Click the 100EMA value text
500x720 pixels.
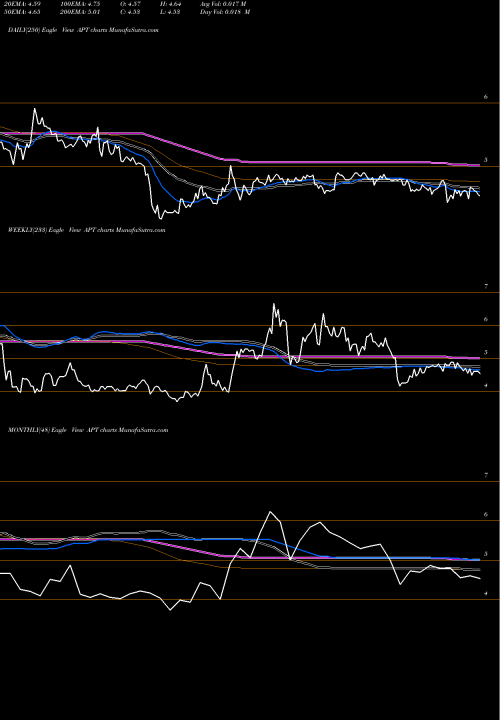[x=80, y=4]
